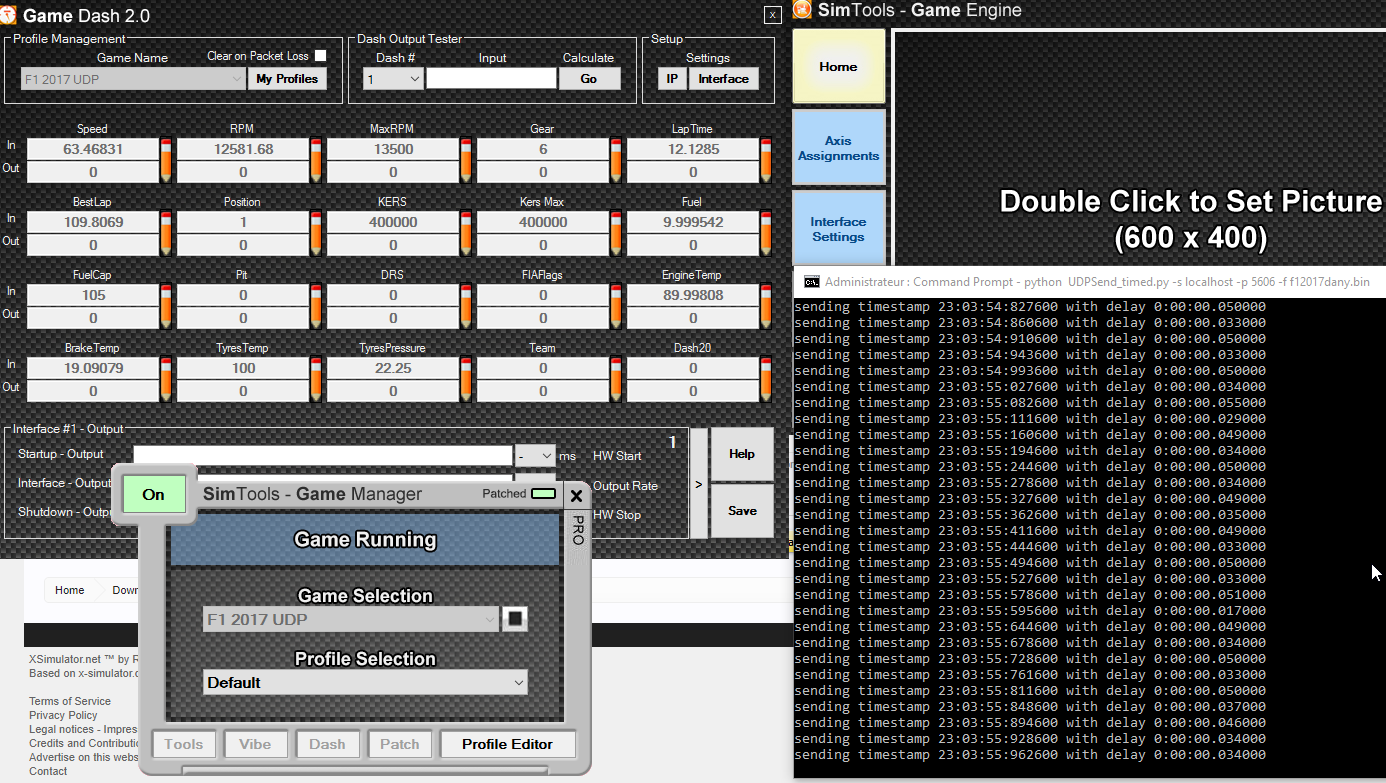Click the pencil icon beside the KERS field

pyautogui.click(x=466, y=232)
